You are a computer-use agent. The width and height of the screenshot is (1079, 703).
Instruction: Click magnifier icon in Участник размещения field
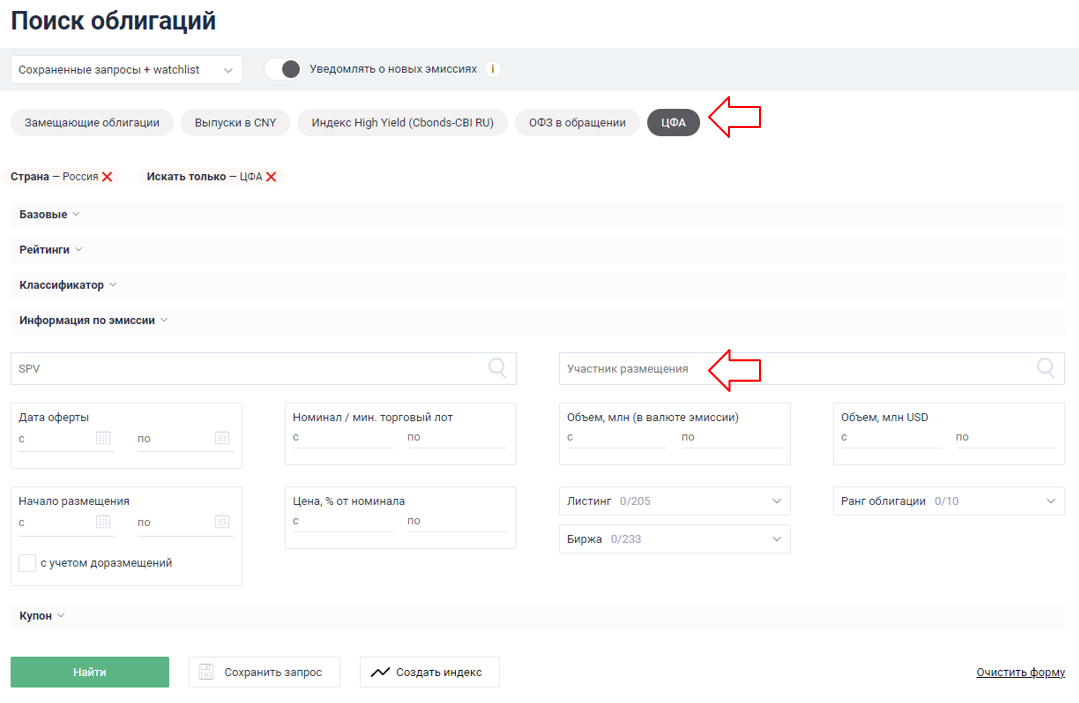pos(1045,368)
